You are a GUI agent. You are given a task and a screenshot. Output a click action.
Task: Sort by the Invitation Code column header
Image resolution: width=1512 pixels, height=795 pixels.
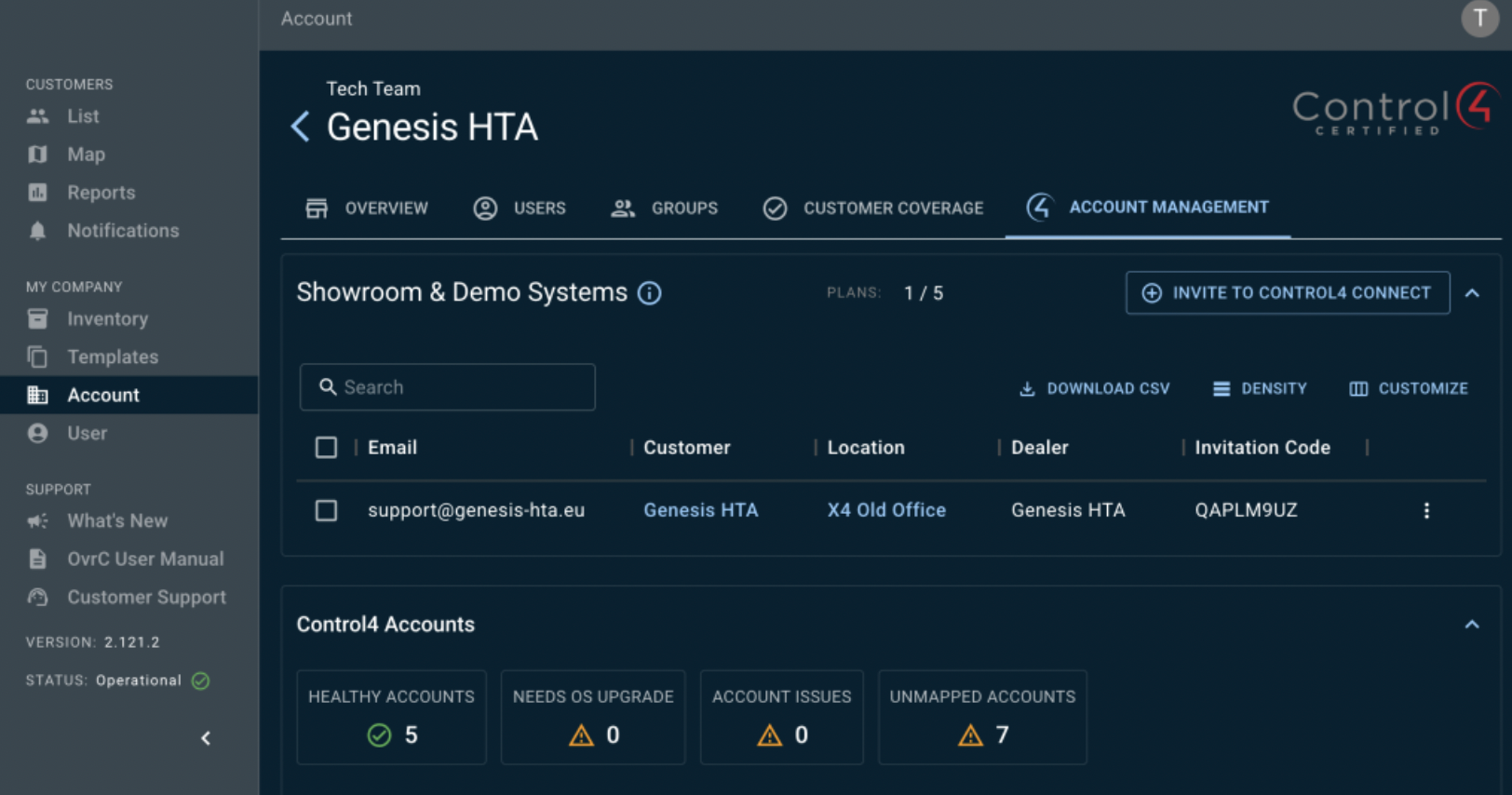click(x=1262, y=448)
